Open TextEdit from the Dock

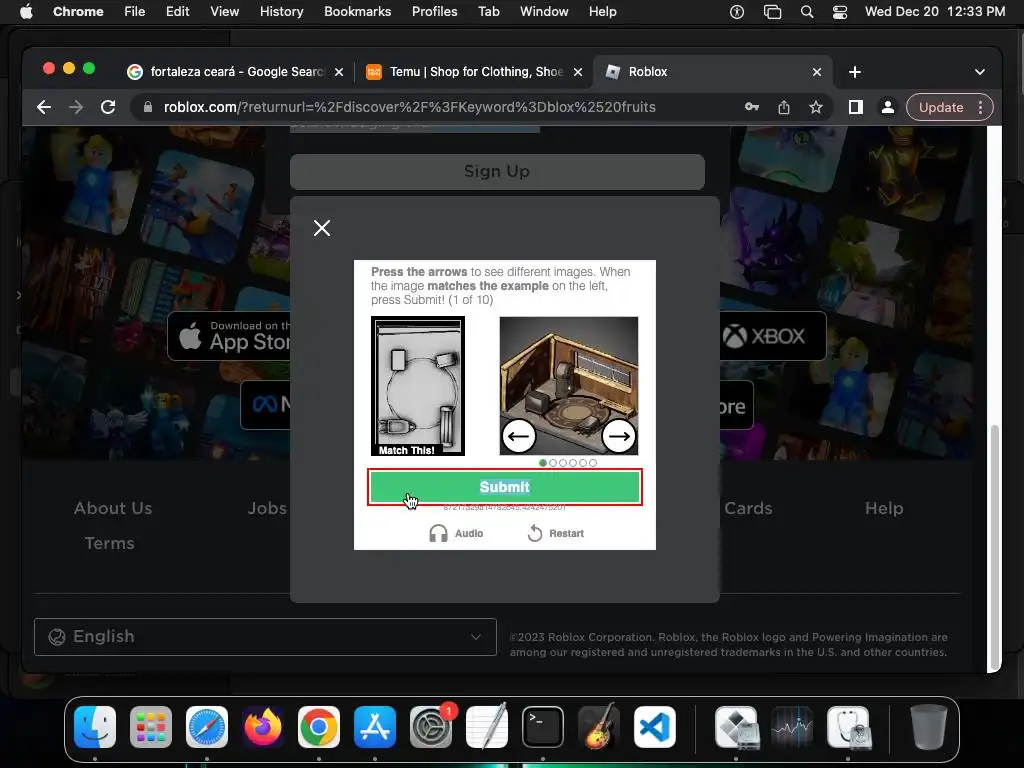[x=487, y=727]
